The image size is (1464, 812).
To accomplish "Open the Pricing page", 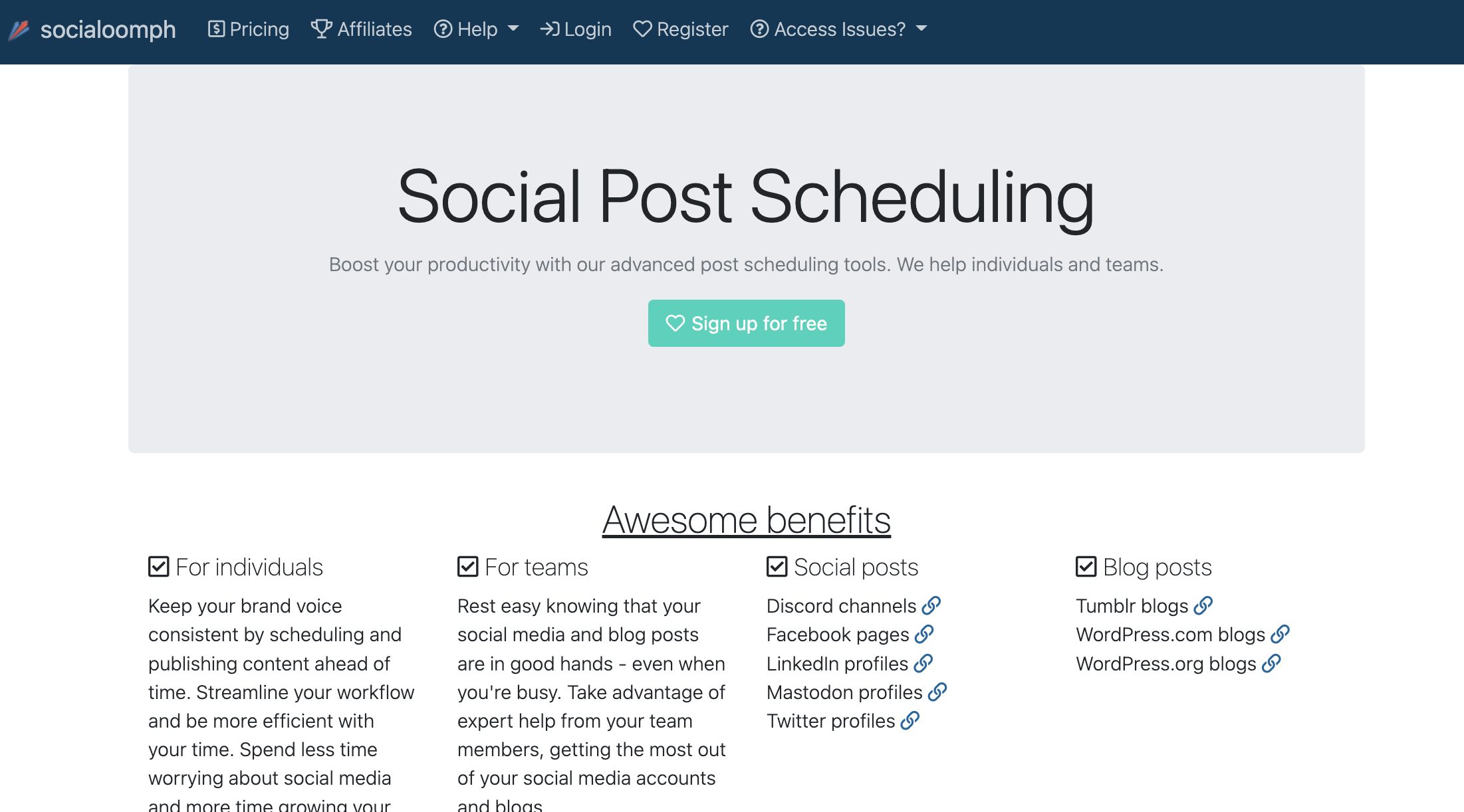I will (247, 28).
